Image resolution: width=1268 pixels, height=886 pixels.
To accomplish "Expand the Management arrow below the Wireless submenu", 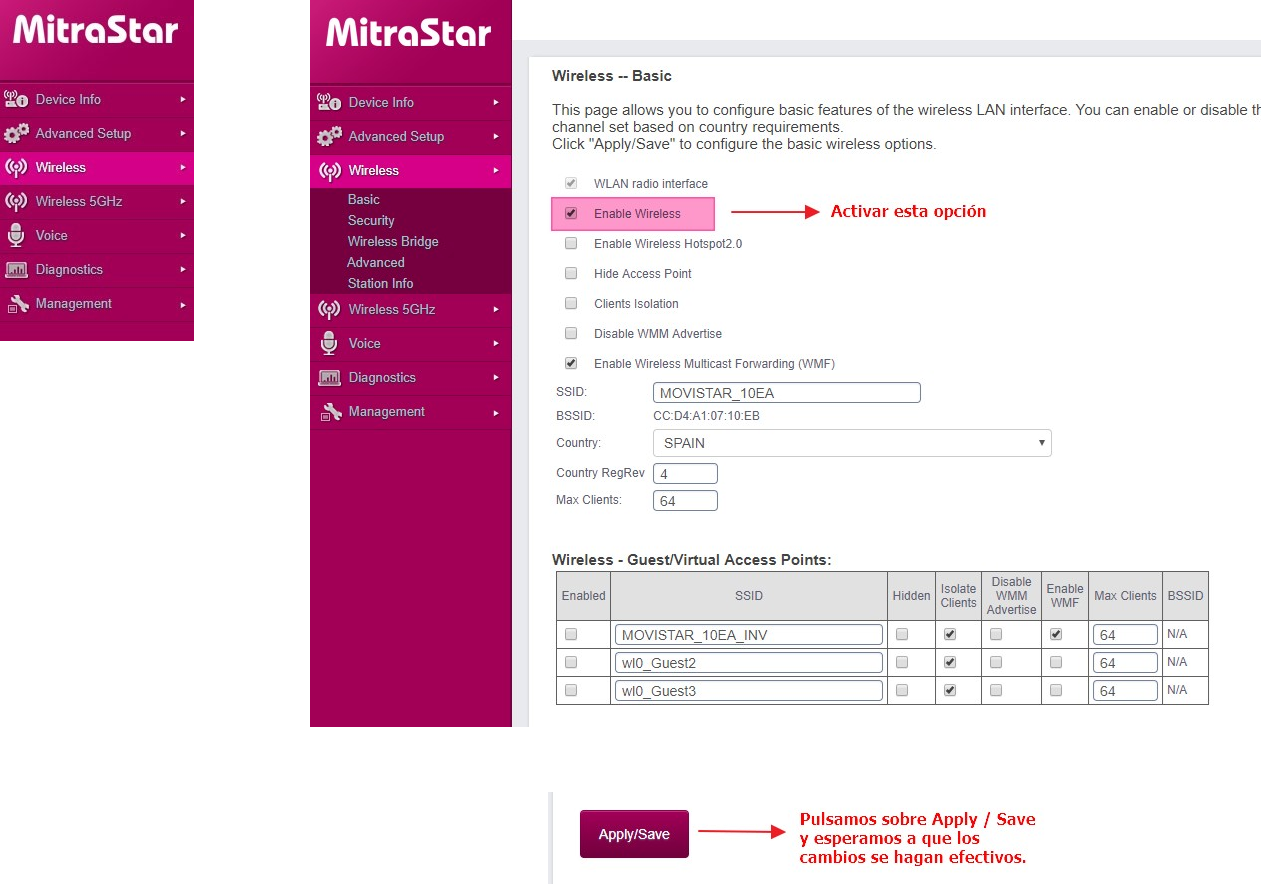I will tap(496, 412).
